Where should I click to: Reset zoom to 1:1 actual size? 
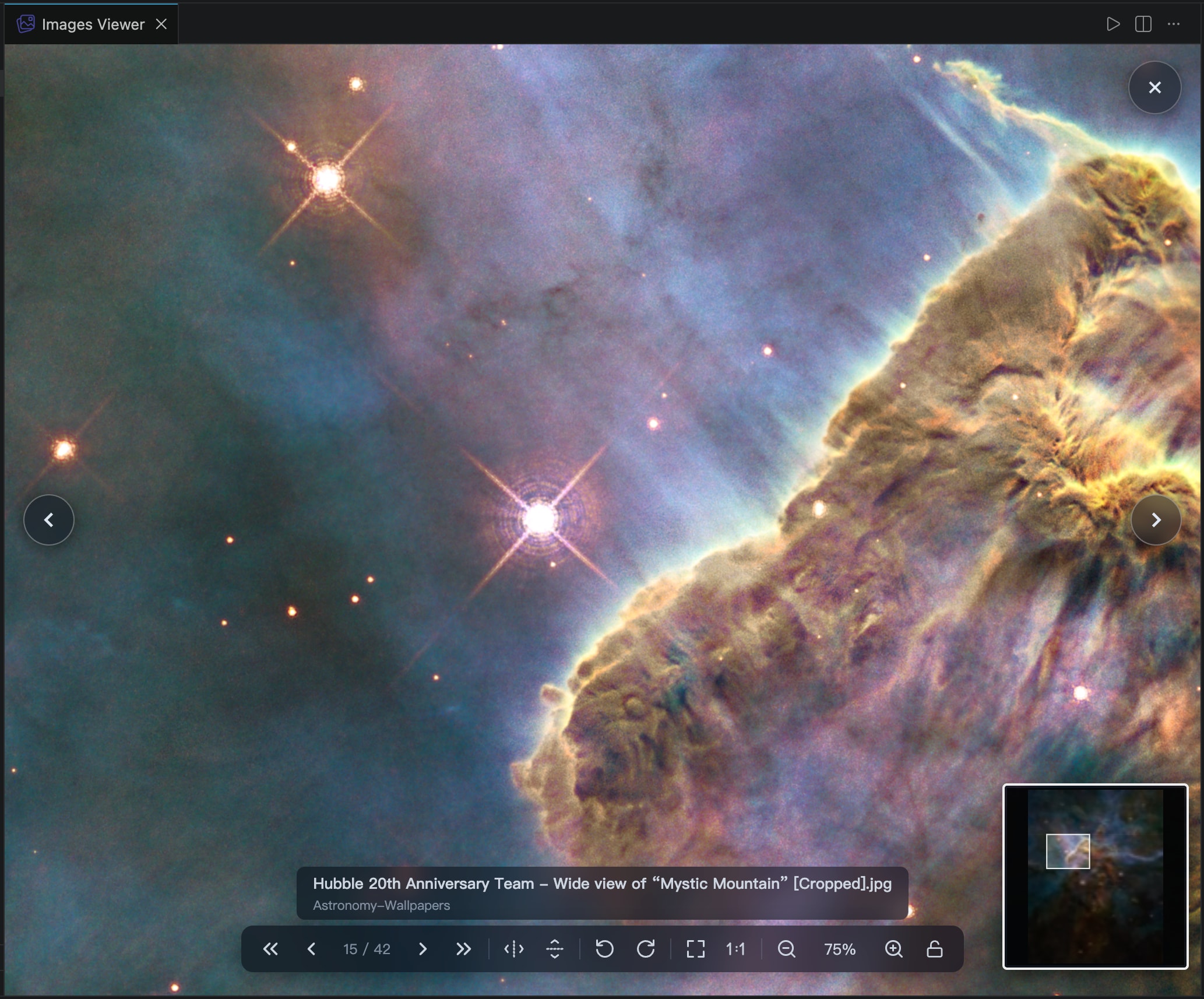click(x=735, y=949)
